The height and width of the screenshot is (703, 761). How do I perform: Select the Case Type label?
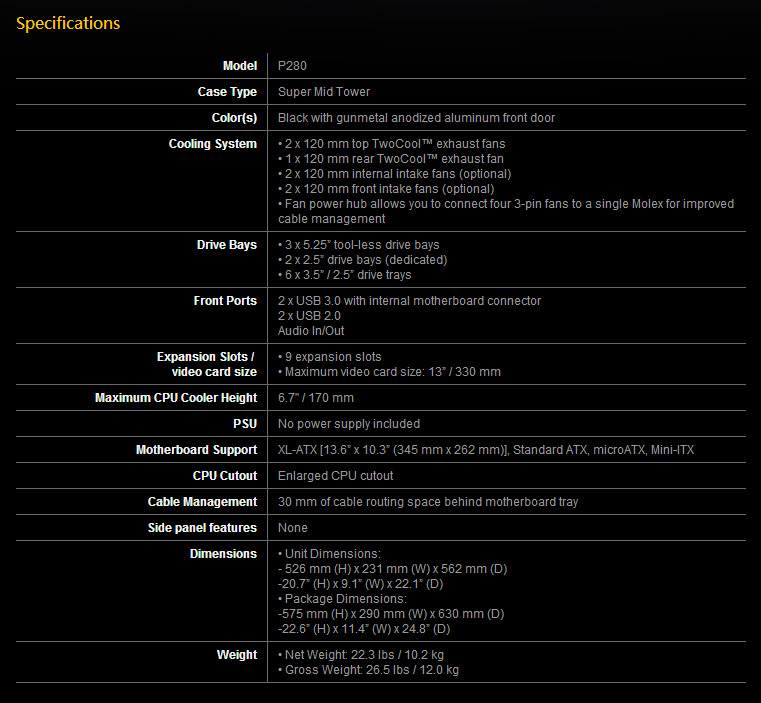coord(227,92)
